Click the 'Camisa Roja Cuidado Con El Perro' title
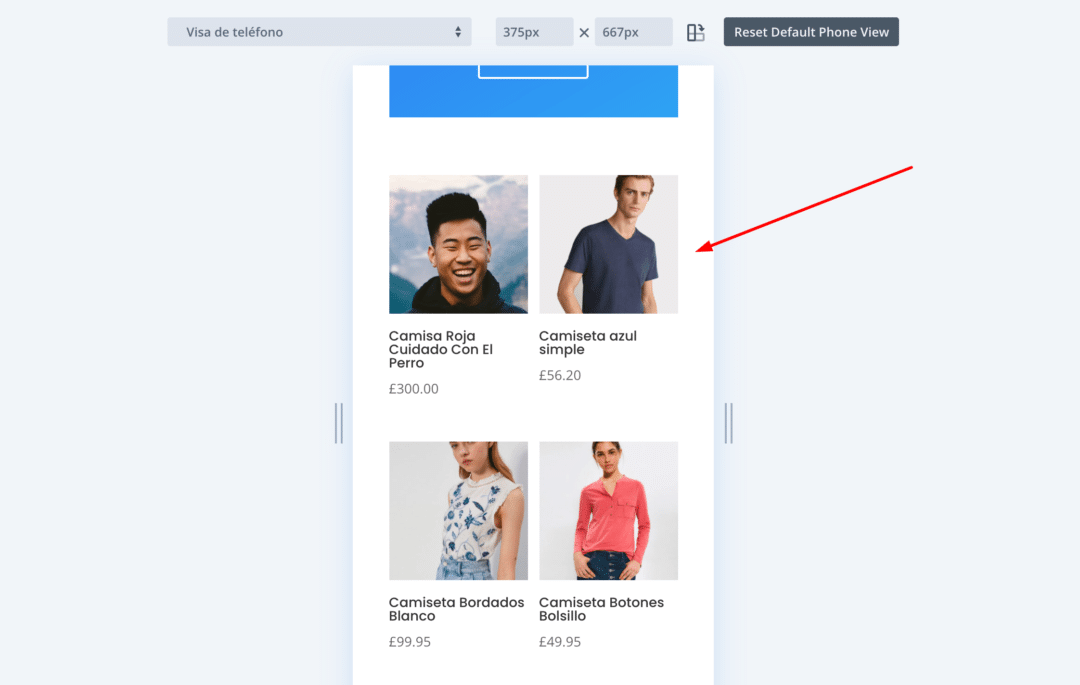The width and height of the screenshot is (1080, 685). tap(441, 349)
